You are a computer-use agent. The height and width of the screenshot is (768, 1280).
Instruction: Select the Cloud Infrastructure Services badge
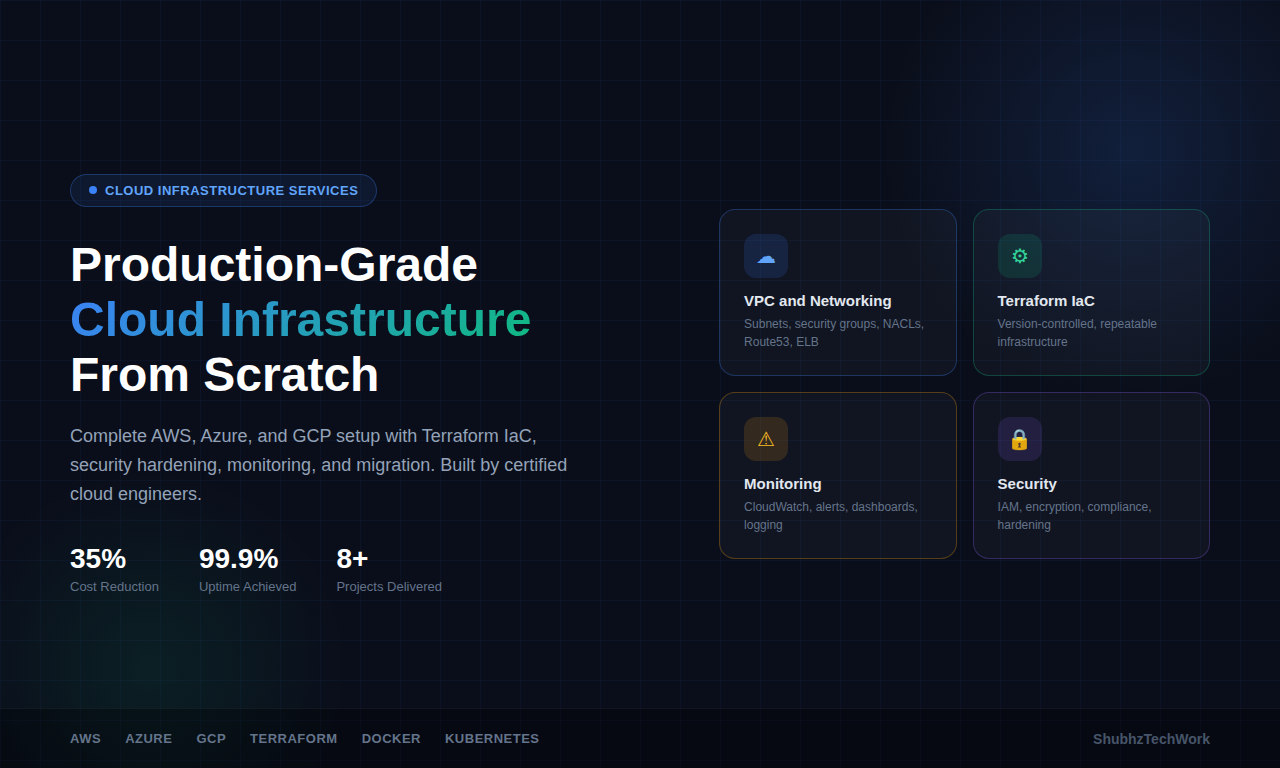click(x=223, y=190)
